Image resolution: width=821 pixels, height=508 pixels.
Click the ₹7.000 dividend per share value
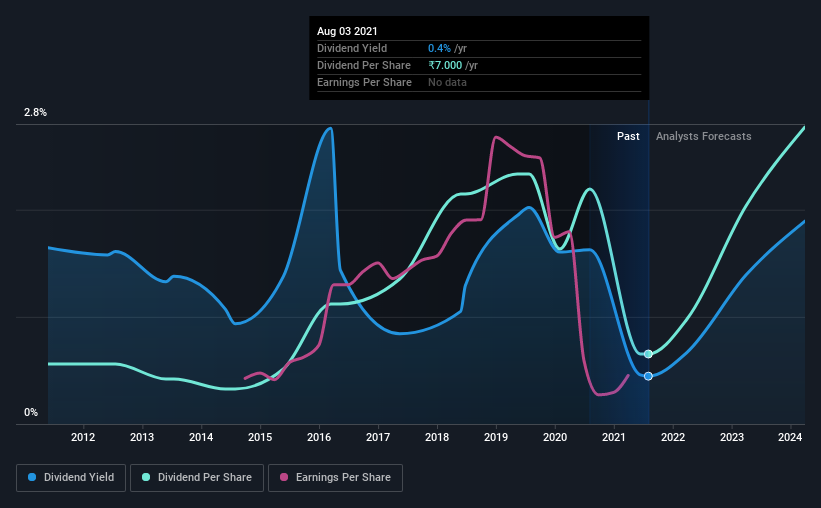445,65
